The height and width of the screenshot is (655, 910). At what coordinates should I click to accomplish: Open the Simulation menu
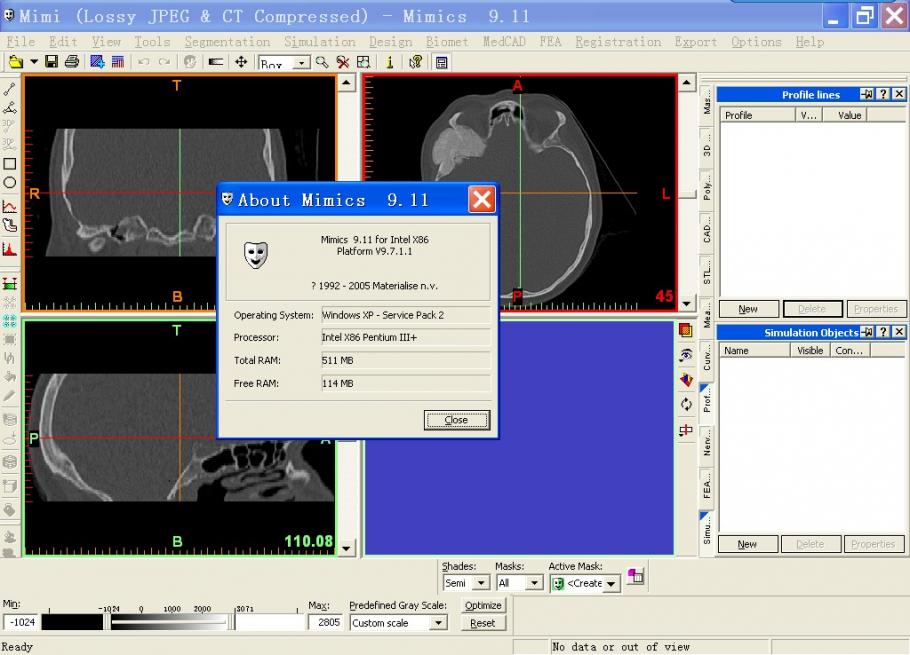(x=320, y=42)
